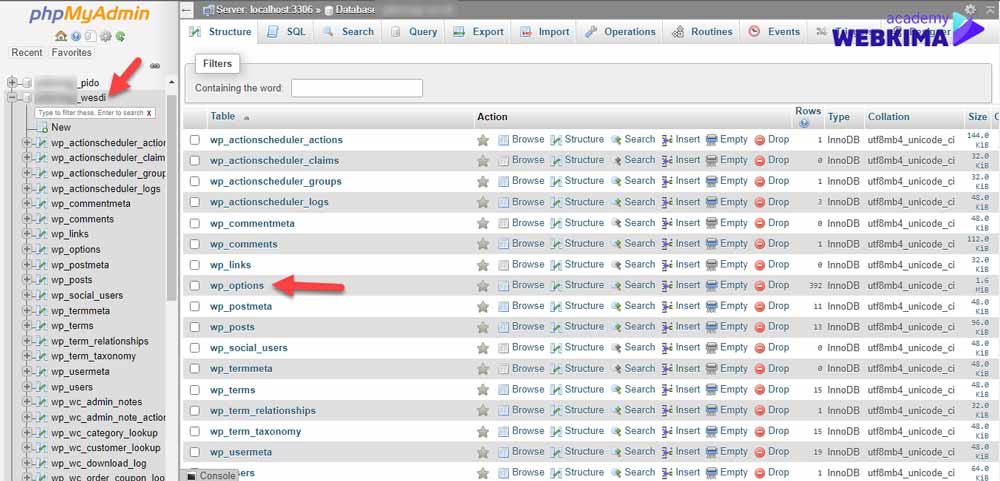The height and width of the screenshot is (481, 1000).
Task: Go to the Import tab
Action: point(545,32)
